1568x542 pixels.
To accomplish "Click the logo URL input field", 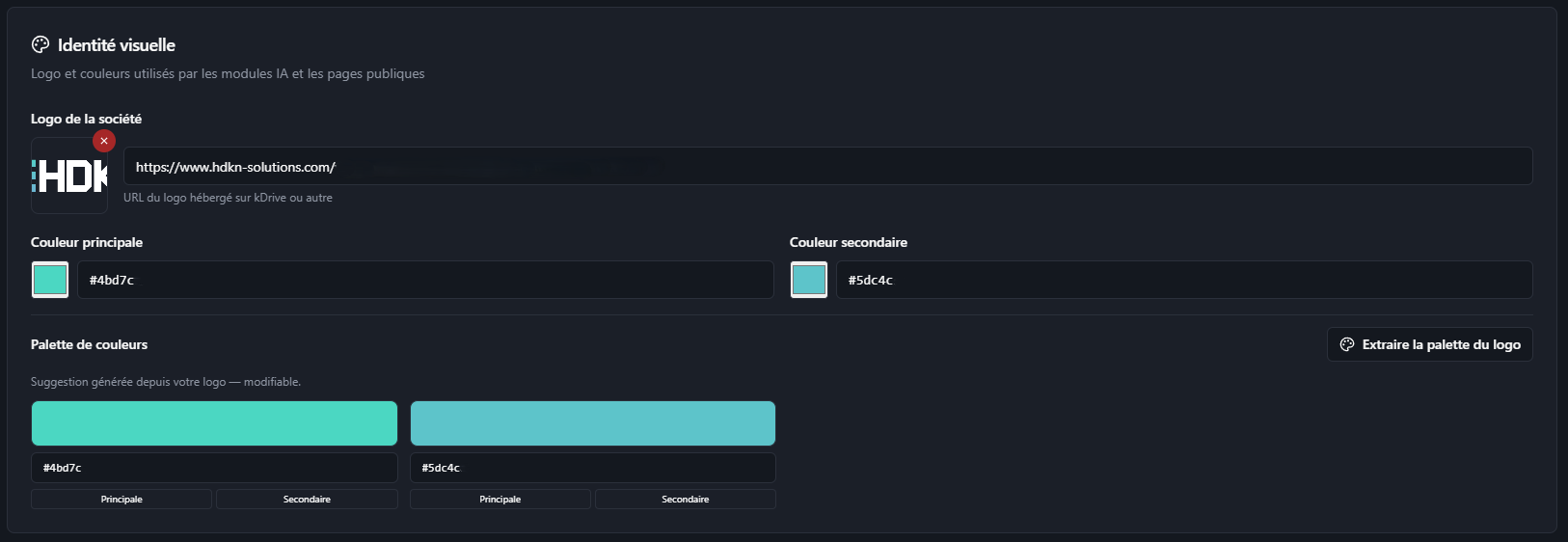I will point(827,166).
